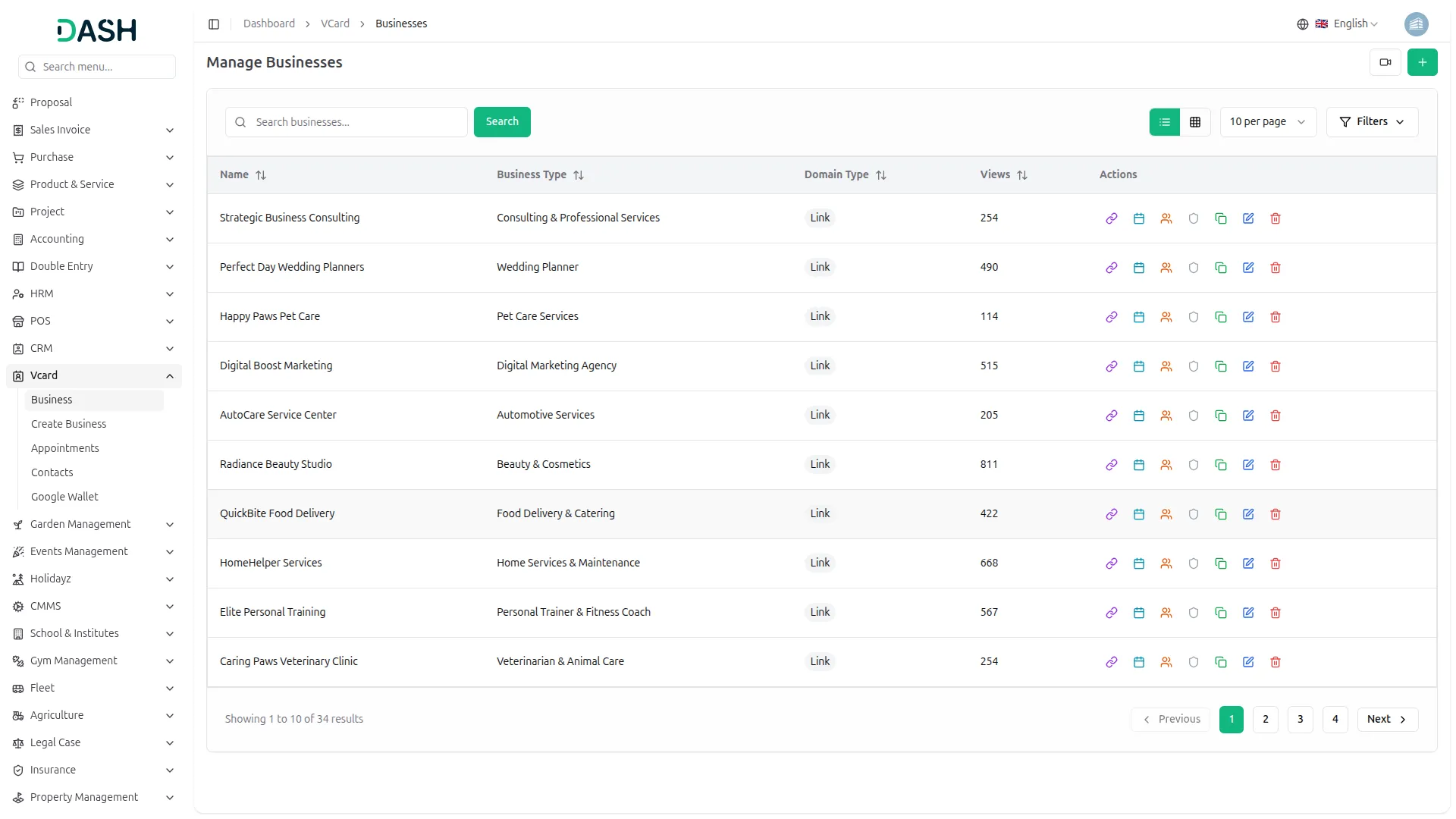
Task: Click shield icon for Digital Boost Marketing
Action: tap(1194, 366)
